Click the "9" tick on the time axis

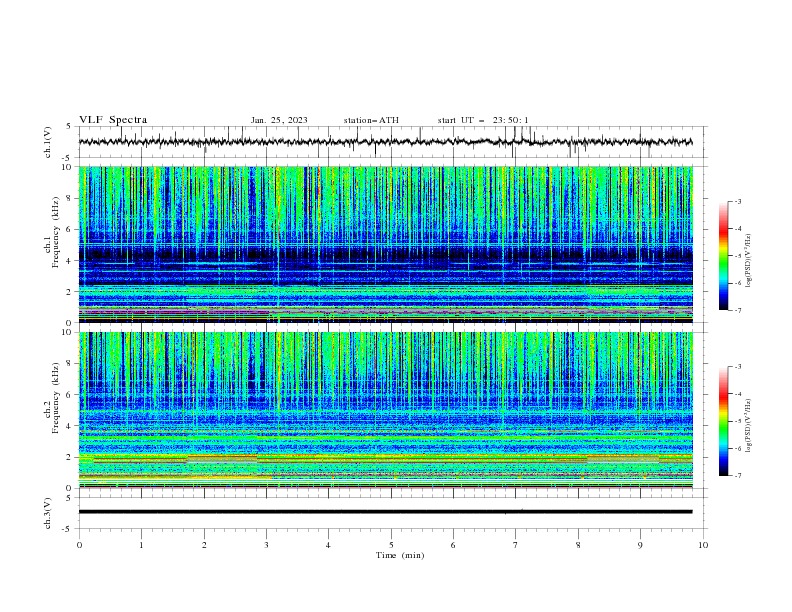(x=640, y=545)
